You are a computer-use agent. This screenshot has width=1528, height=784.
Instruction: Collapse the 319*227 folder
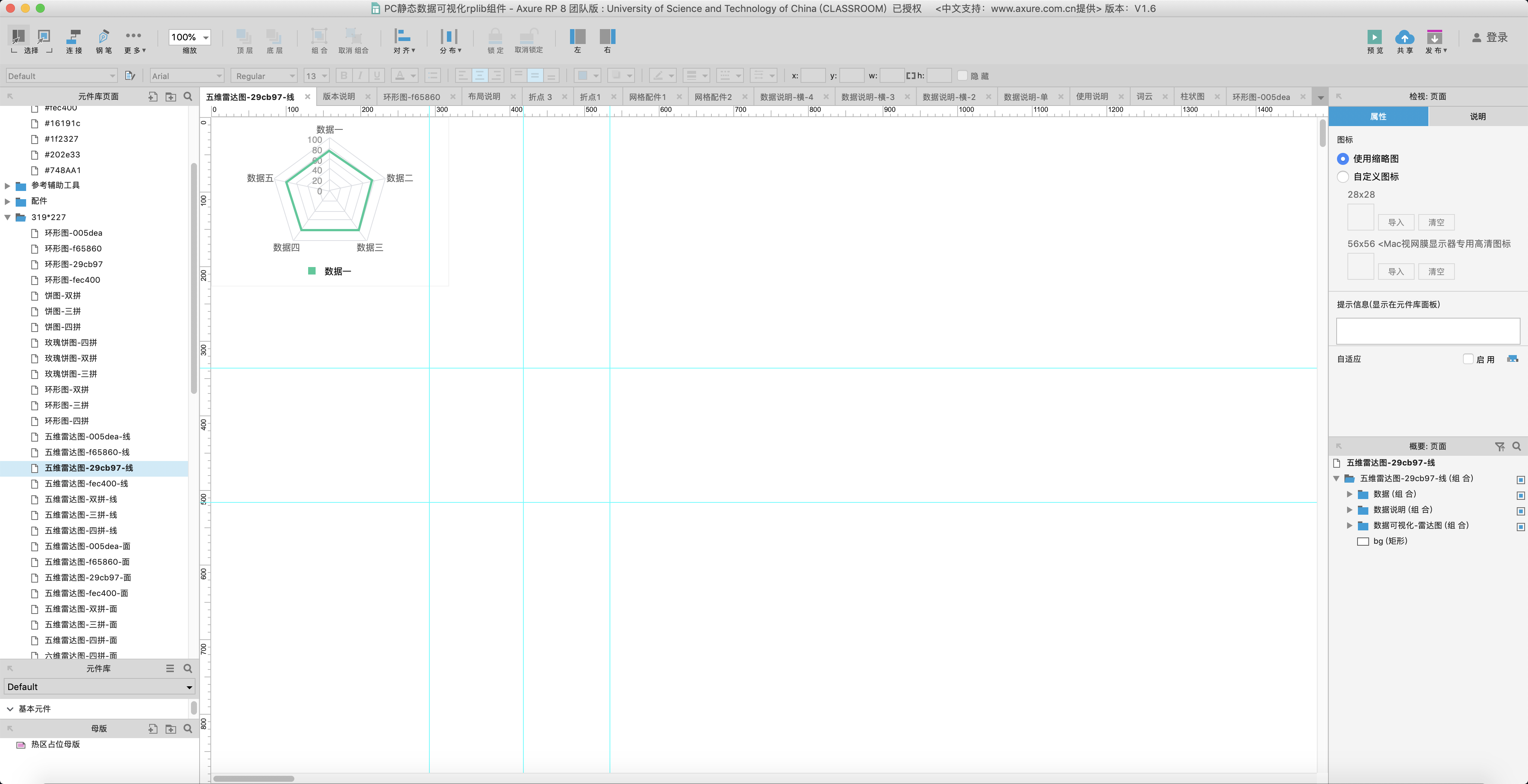pyautogui.click(x=7, y=217)
